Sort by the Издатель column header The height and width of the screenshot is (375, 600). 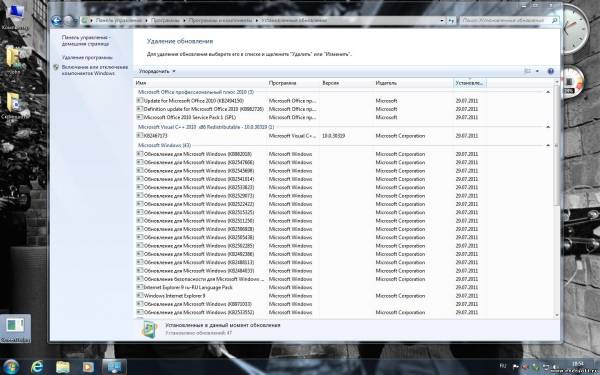[414, 83]
